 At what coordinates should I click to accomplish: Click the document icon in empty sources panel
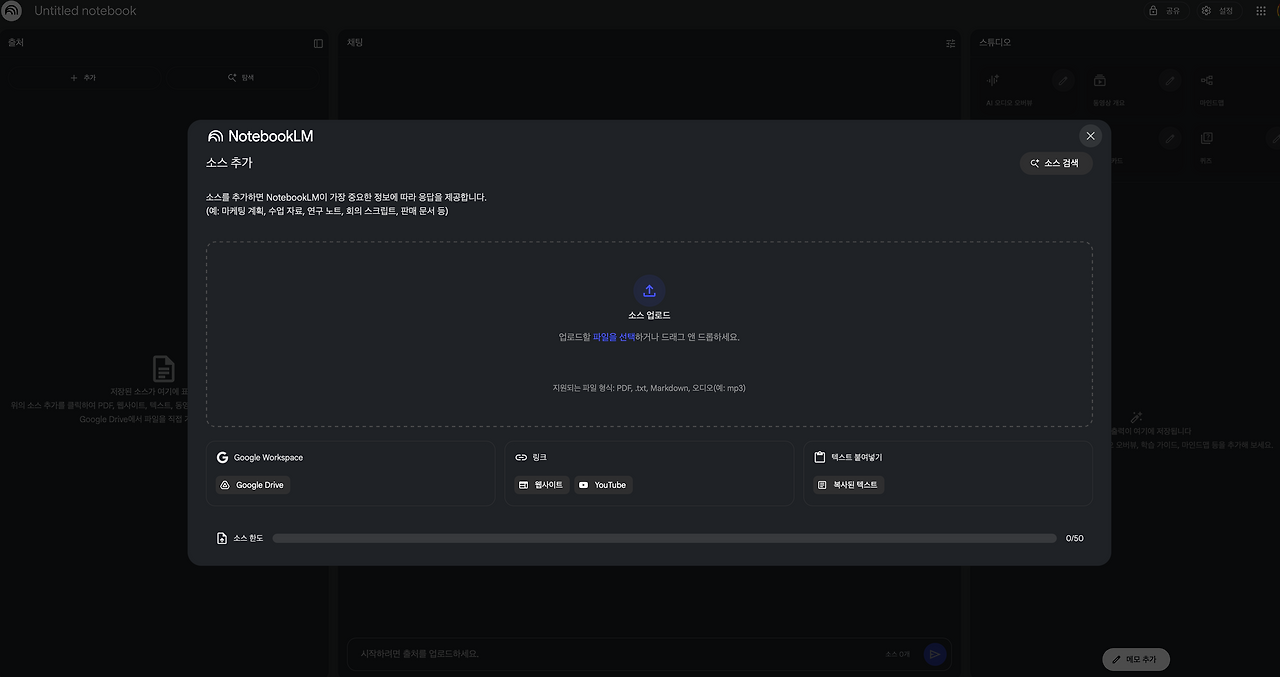(164, 369)
